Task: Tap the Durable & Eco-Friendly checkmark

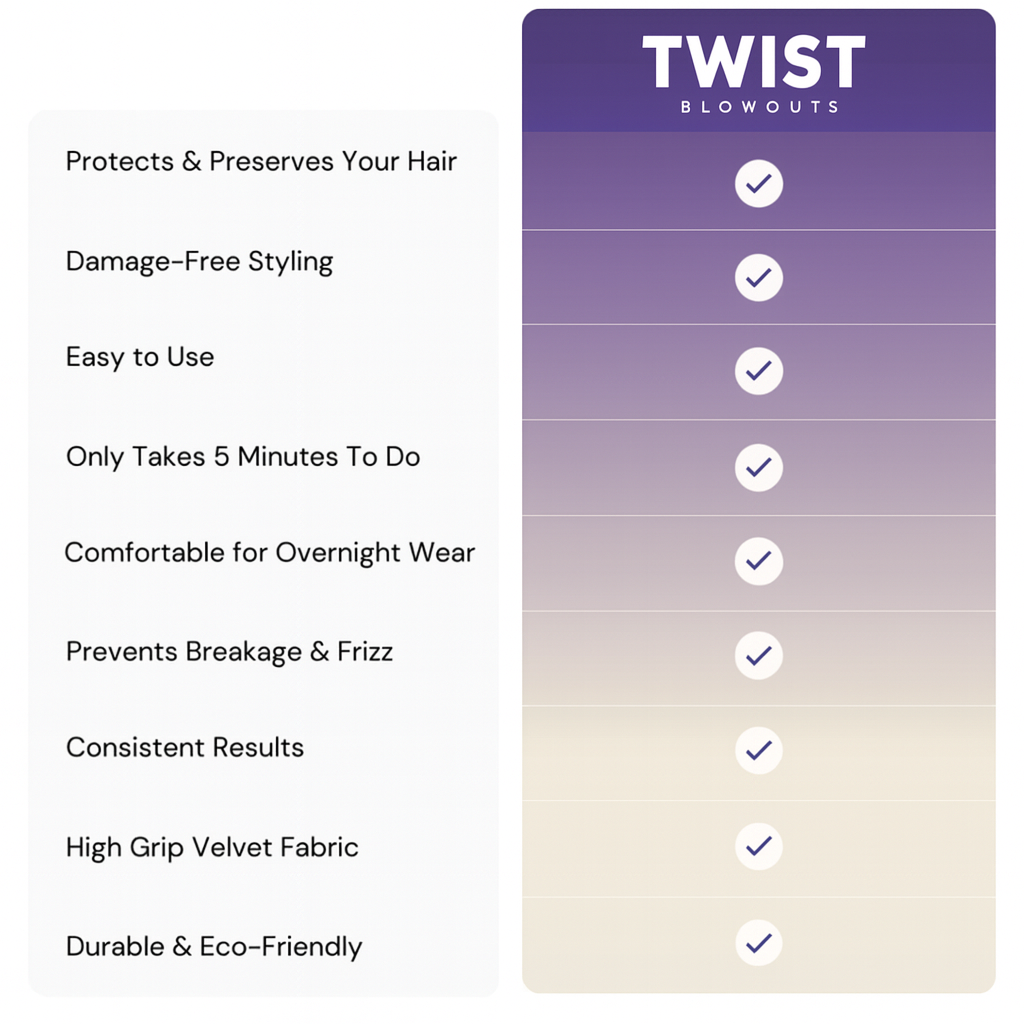Action: coord(759,943)
